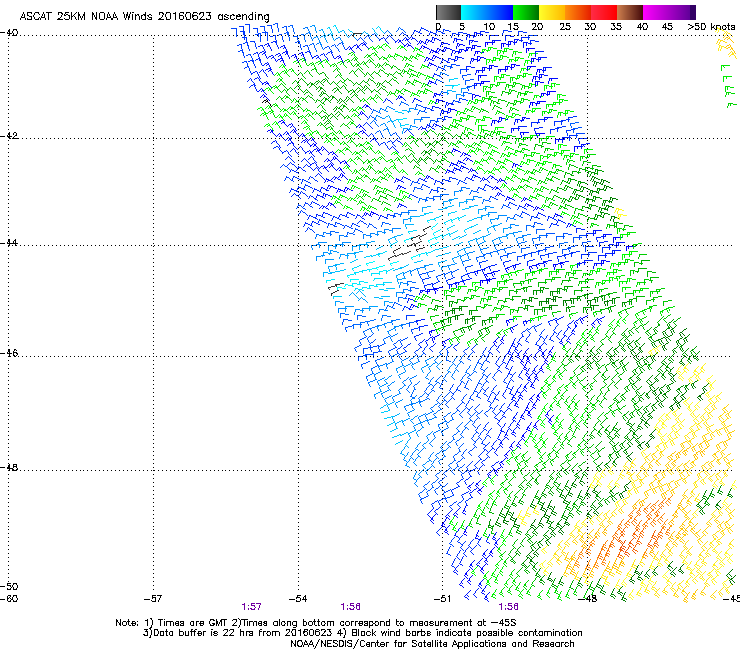Click the plot title 'ASCAT 25KM NOAA Winds 20160623 ascending'

click(144, 17)
